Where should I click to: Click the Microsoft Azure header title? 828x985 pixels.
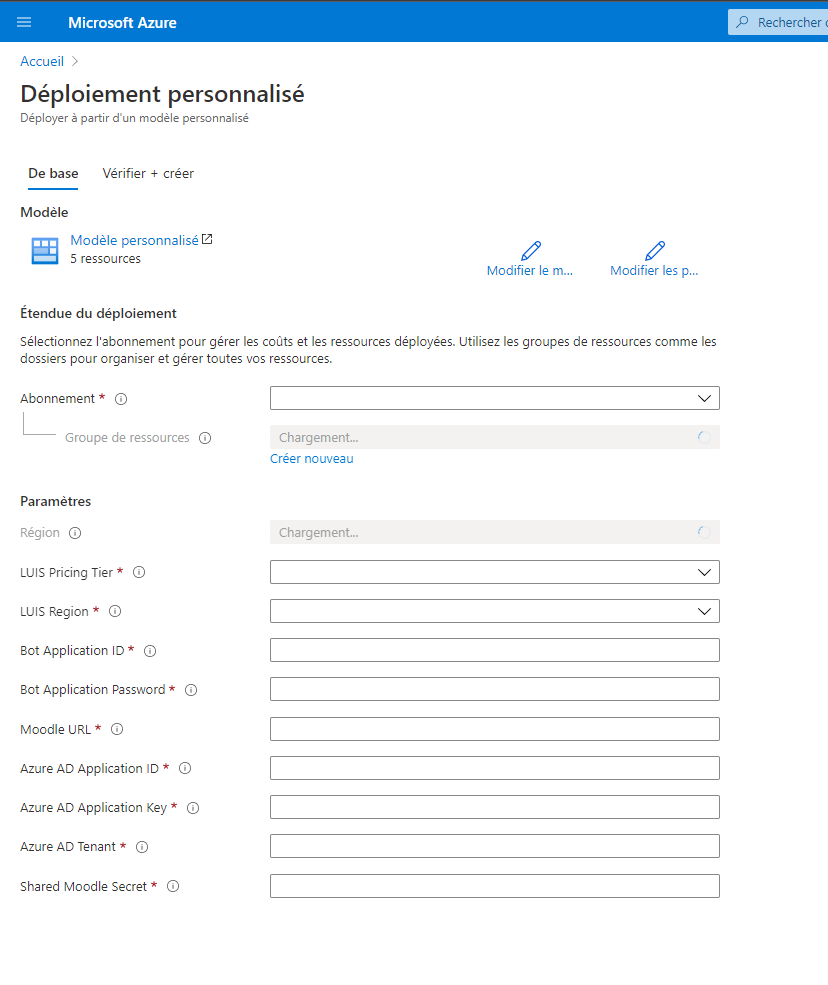tap(123, 23)
